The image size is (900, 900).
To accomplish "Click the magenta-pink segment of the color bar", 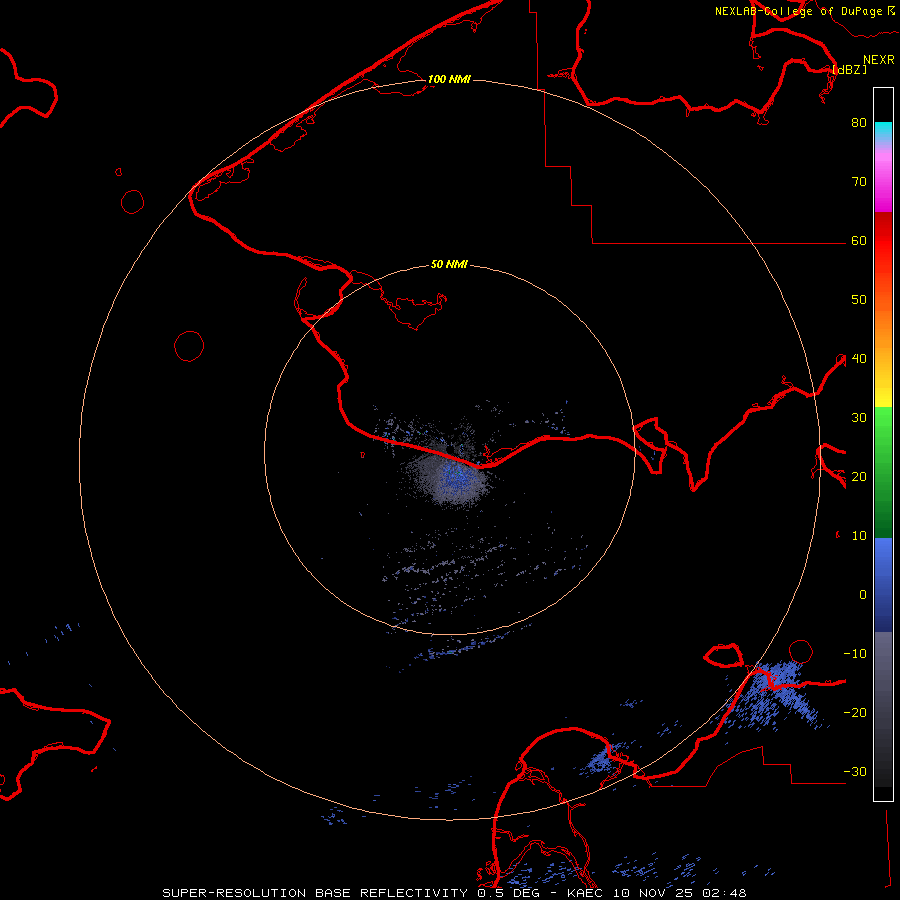I will 883,178.
